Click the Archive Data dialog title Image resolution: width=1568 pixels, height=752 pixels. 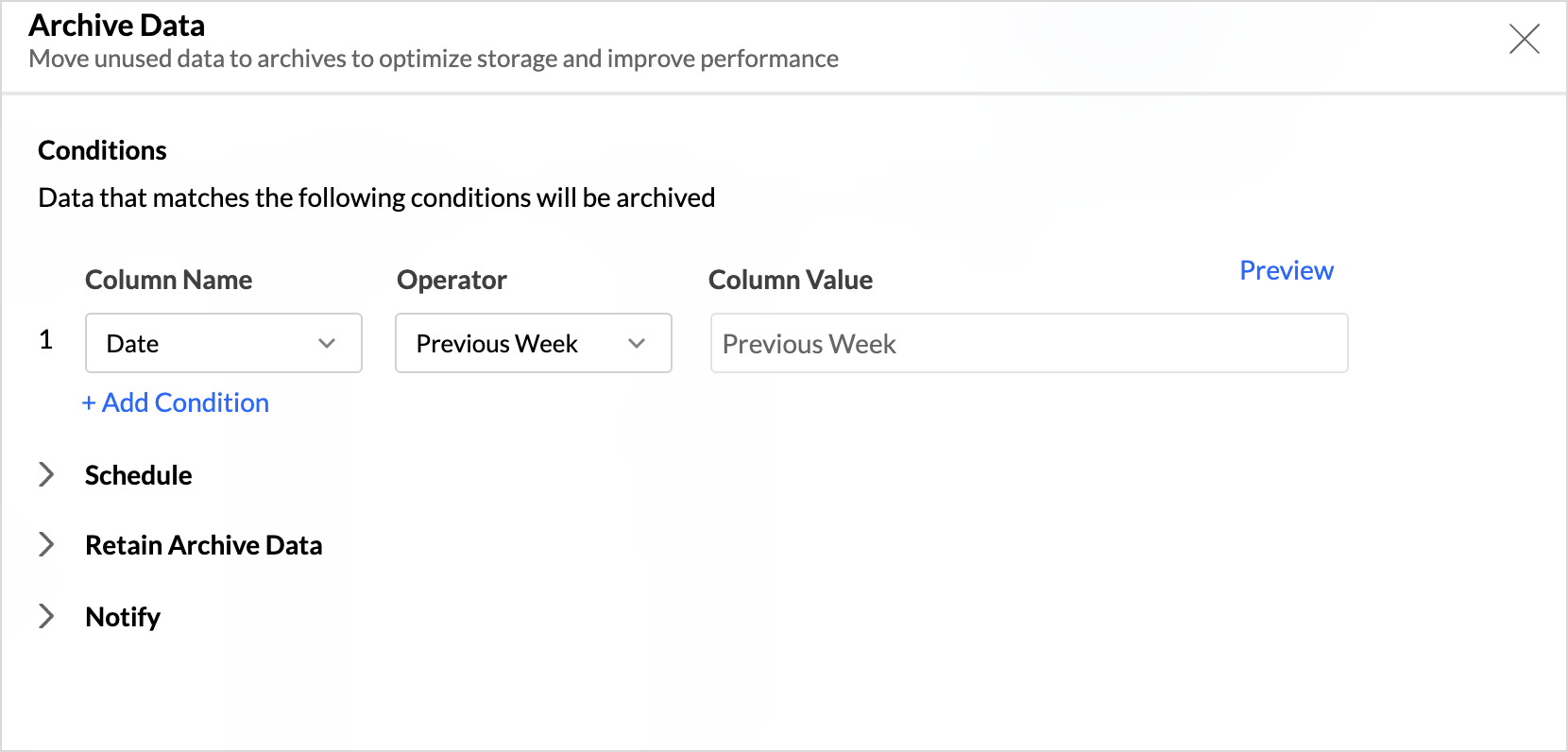(x=117, y=26)
